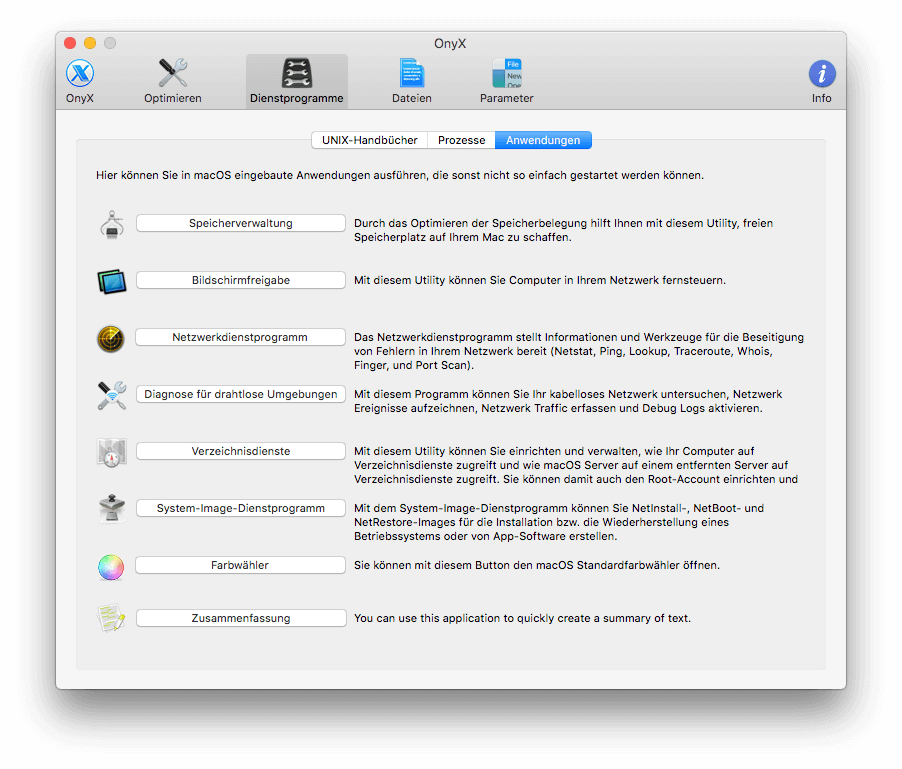
Task: Start Diagnose für drahtlose Umgebungen
Action: point(240,394)
